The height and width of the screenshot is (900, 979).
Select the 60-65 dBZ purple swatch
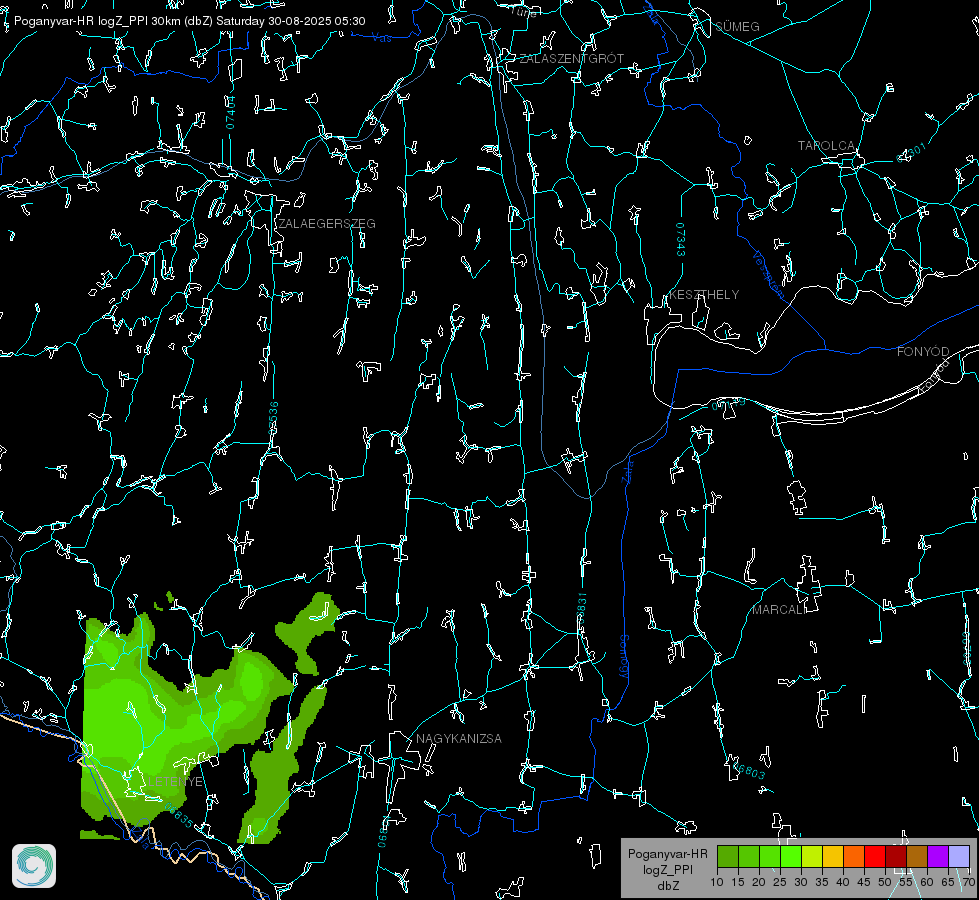coord(938,856)
